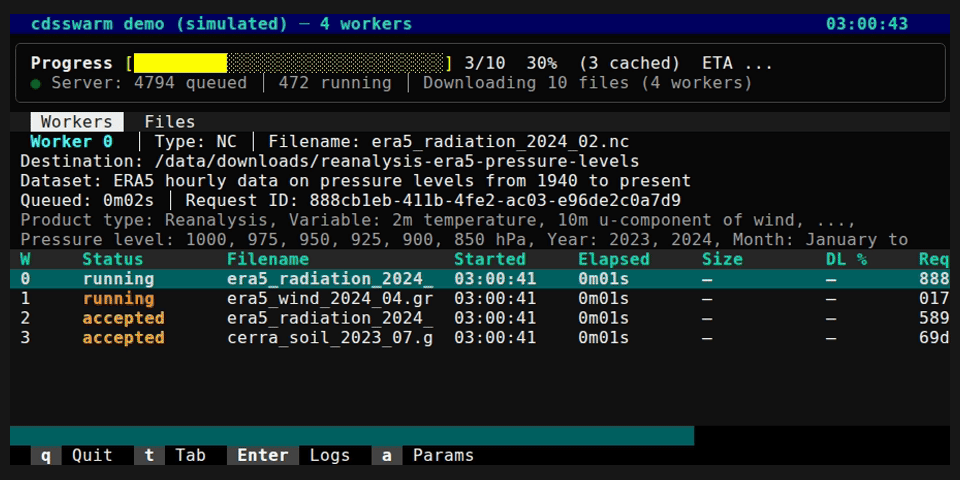The height and width of the screenshot is (480, 960).
Task: Click the ETA indicator
Action: [738, 63]
